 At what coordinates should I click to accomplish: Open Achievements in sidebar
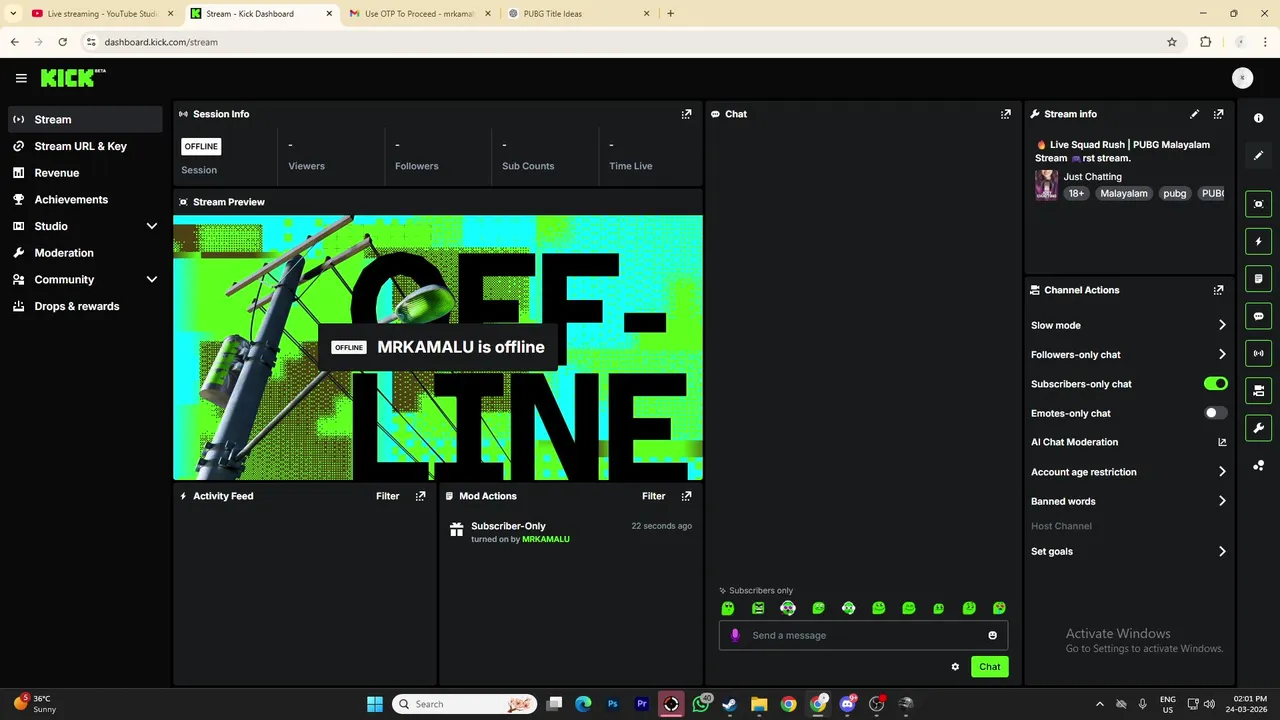click(85, 199)
